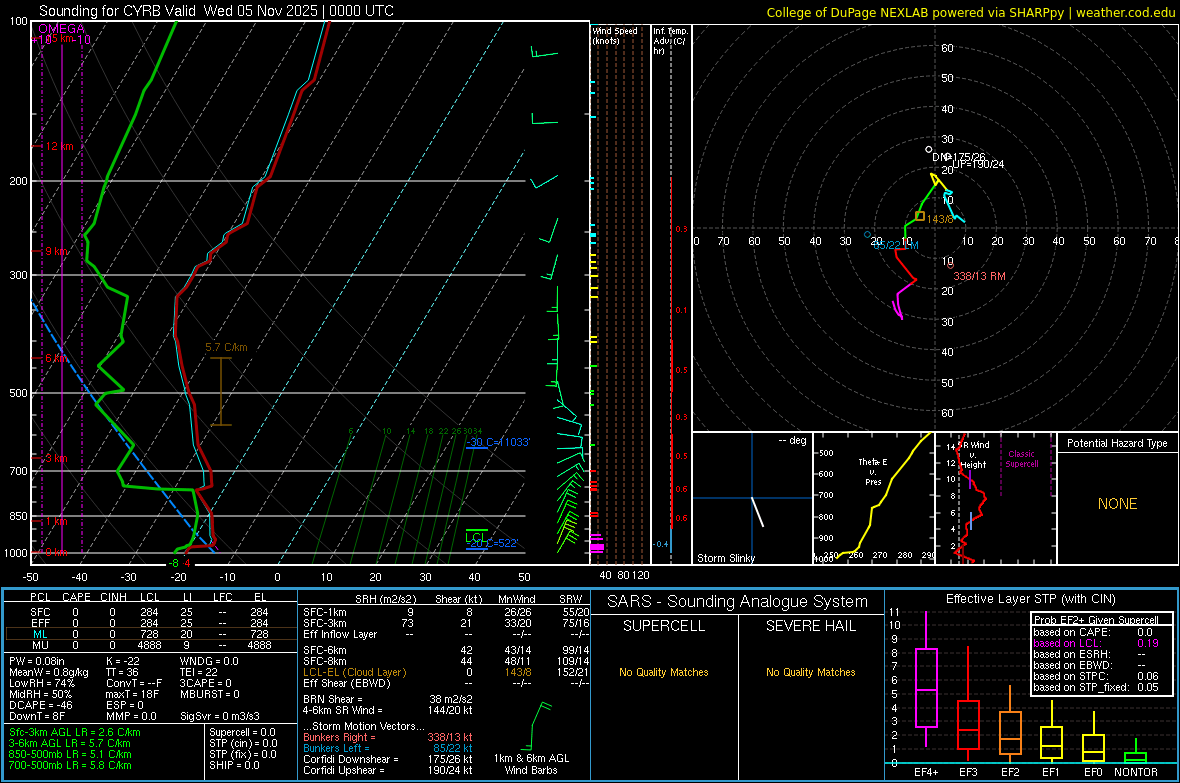This screenshot has width=1180, height=783.
Task: Click the CAPE column header
Action: 76,597
